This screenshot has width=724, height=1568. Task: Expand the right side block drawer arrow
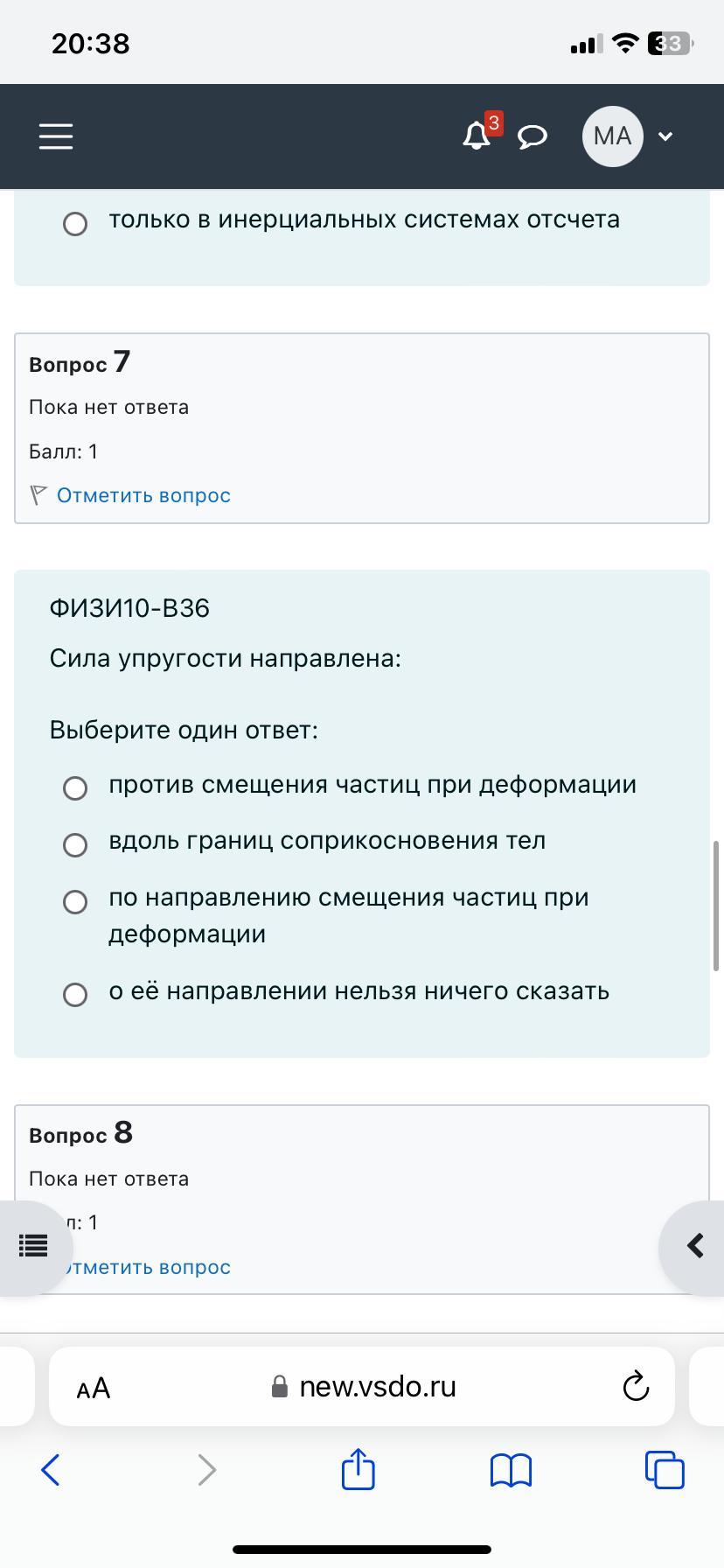(x=693, y=1246)
